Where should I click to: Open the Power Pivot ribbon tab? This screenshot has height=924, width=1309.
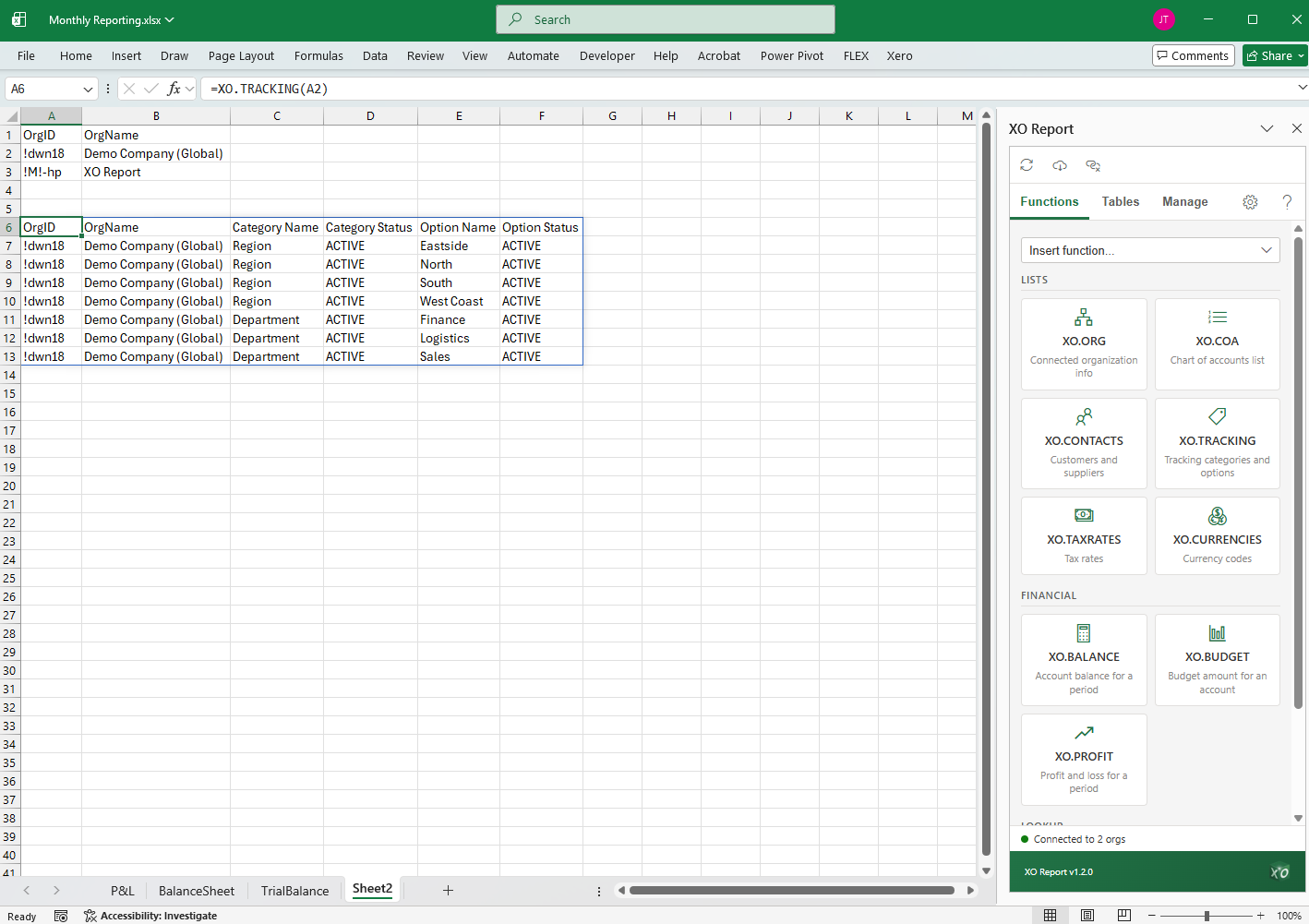pyautogui.click(x=792, y=55)
